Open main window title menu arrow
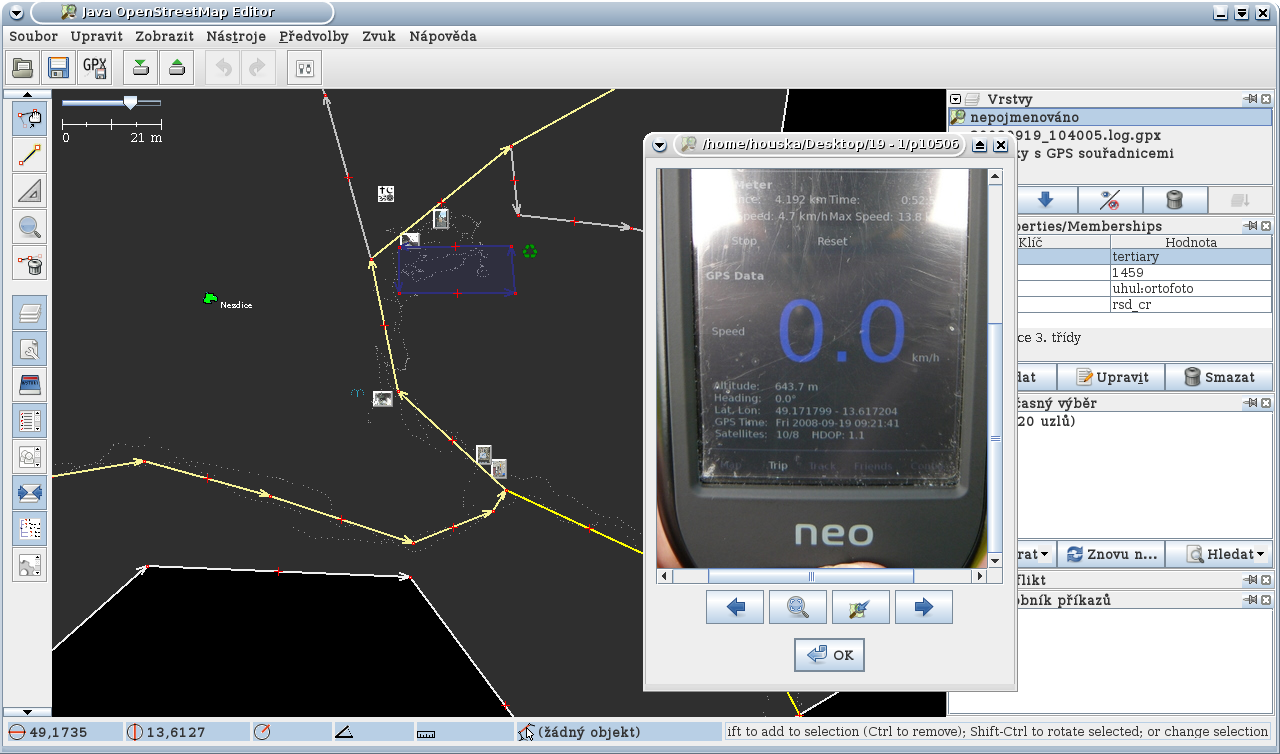This screenshot has height=754, width=1280. point(16,13)
